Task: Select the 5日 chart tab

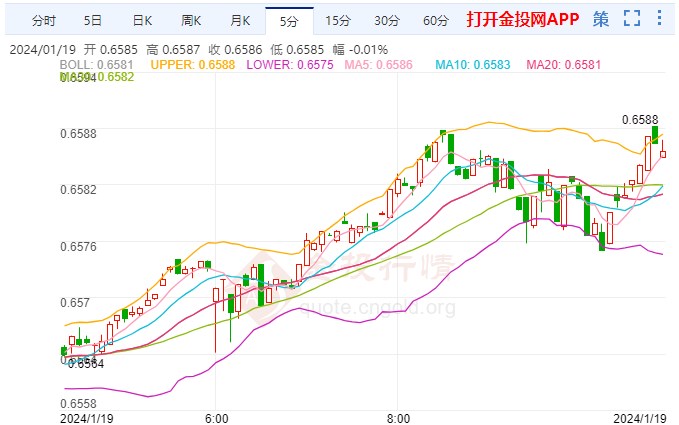Action: coord(93,20)
